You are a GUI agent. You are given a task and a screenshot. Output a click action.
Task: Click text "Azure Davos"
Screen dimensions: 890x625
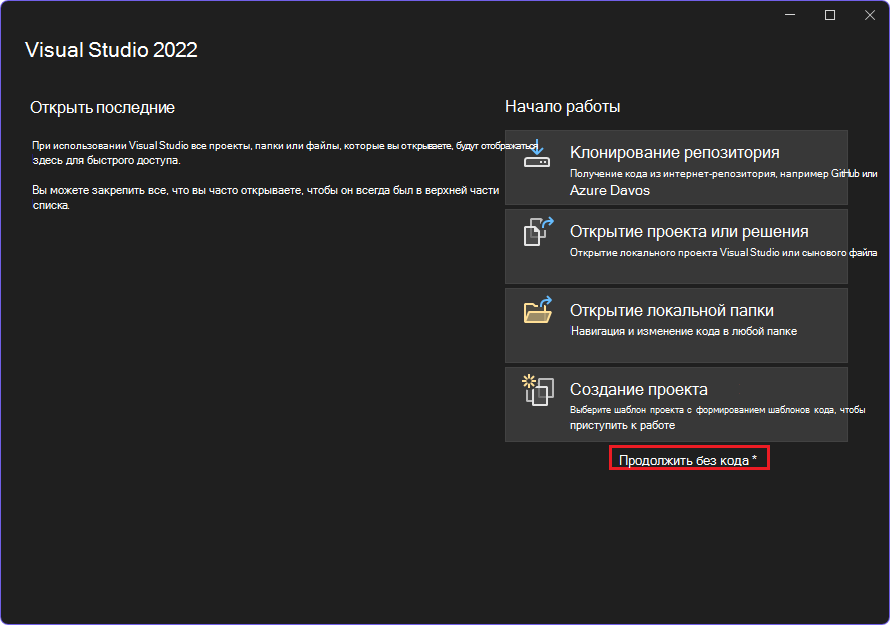pyautogui.click(x=610, y=191)
